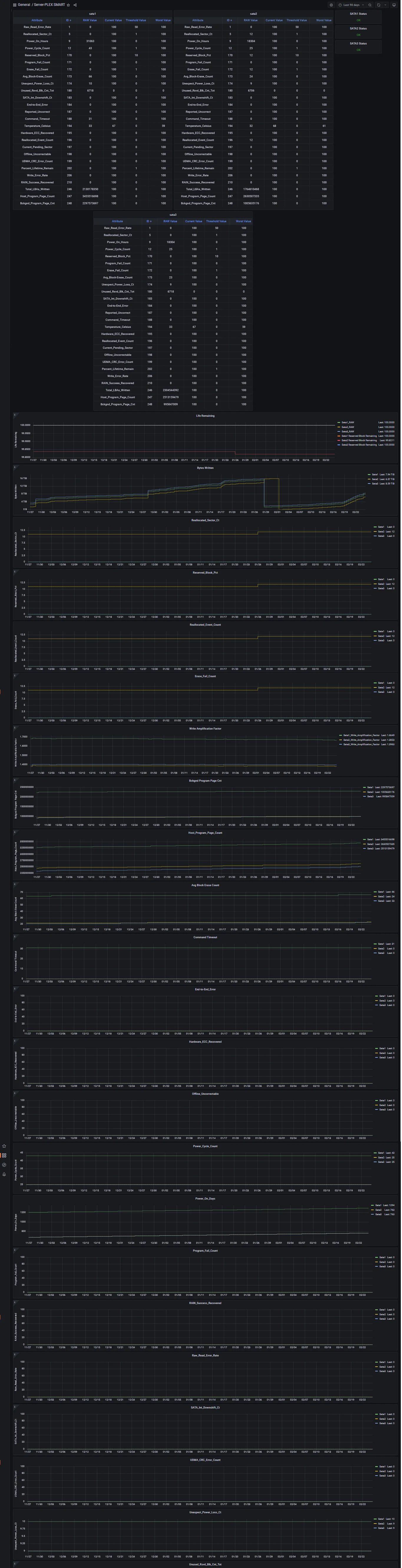The image size is (402, 1568).
Task: Toggle Sata2 series in Reallocated_Sector_Ct legend
Action: [381, 531]
